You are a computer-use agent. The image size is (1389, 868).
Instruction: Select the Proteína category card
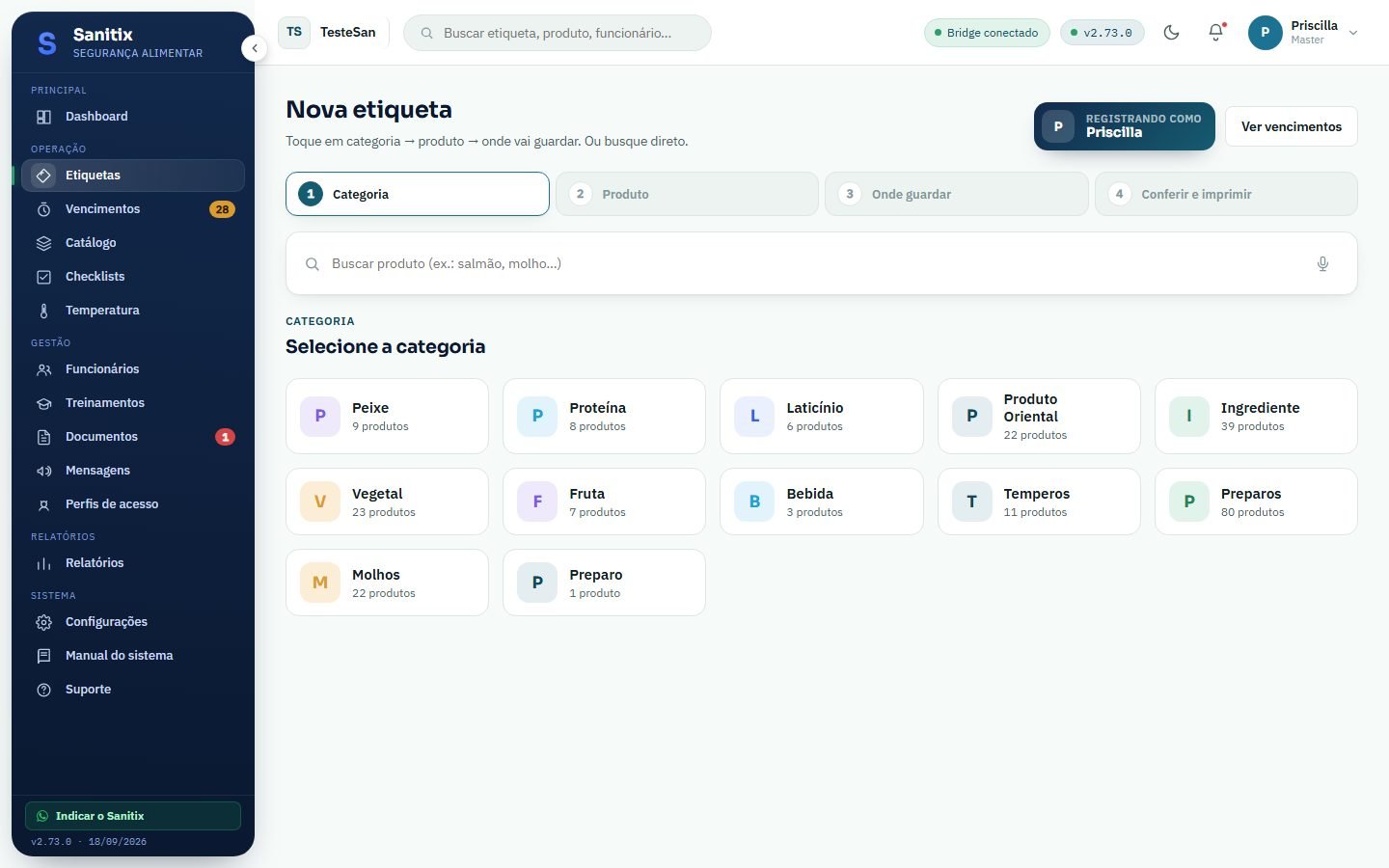point(604,416)
